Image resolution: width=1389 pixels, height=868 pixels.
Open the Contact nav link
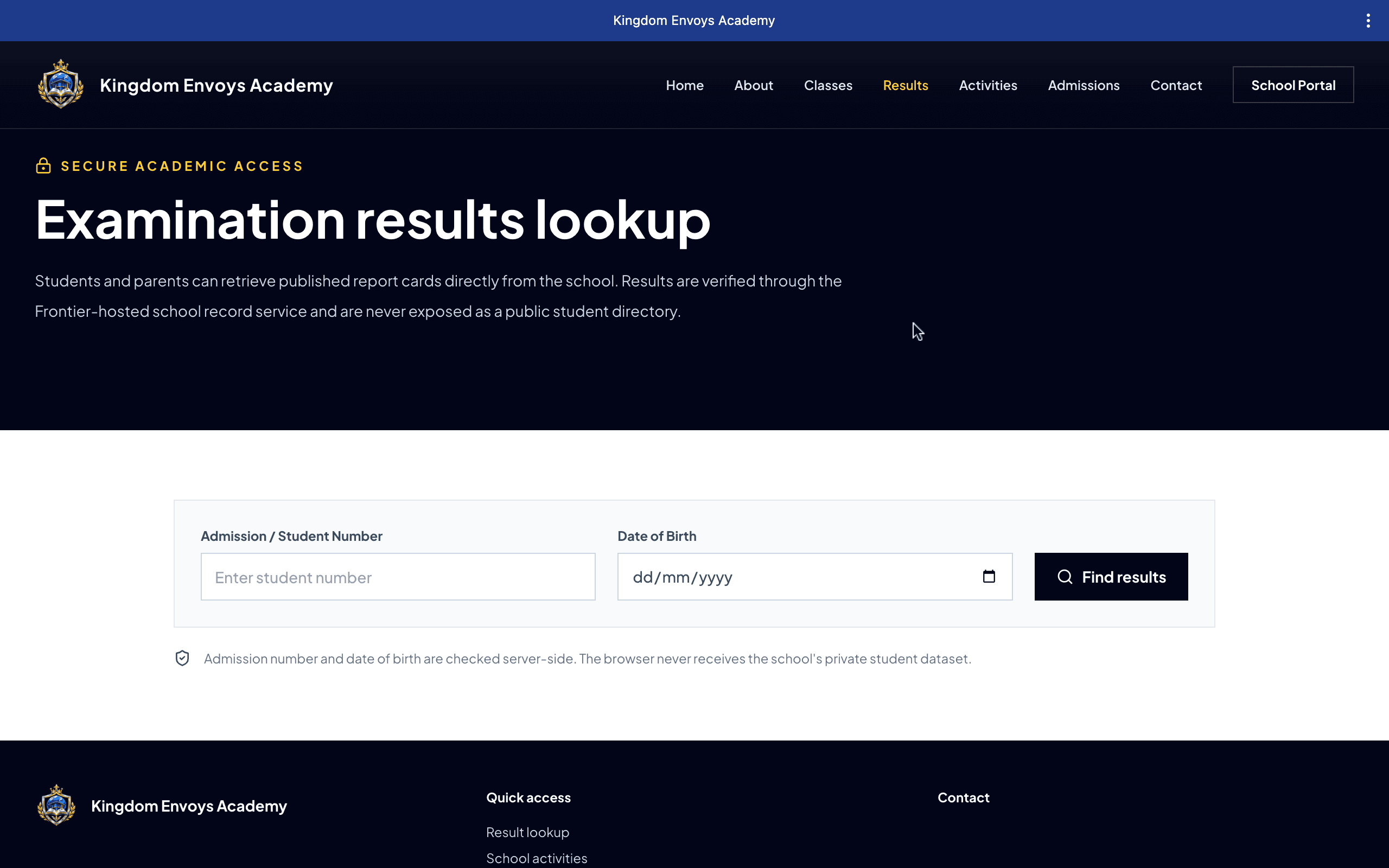1175,85
